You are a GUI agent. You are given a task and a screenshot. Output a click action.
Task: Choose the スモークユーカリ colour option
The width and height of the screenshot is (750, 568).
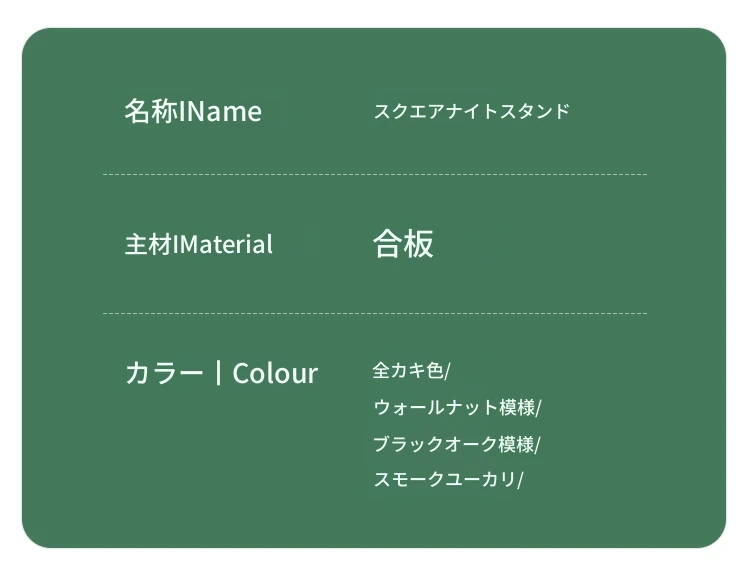click(445, 479)
